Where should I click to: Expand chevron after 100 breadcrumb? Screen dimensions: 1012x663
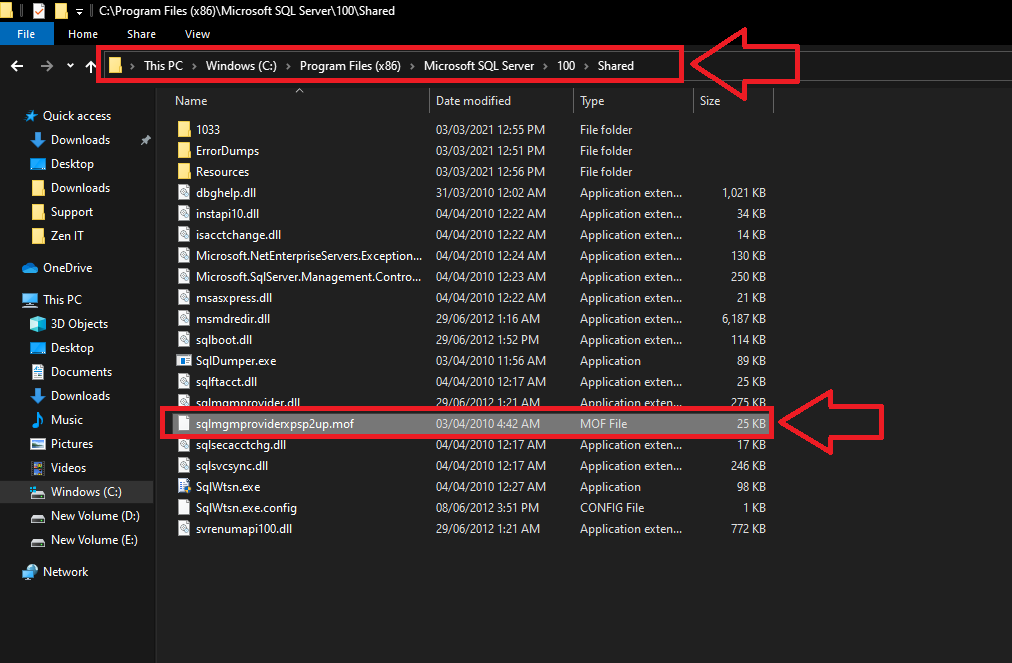pos(586,66)
